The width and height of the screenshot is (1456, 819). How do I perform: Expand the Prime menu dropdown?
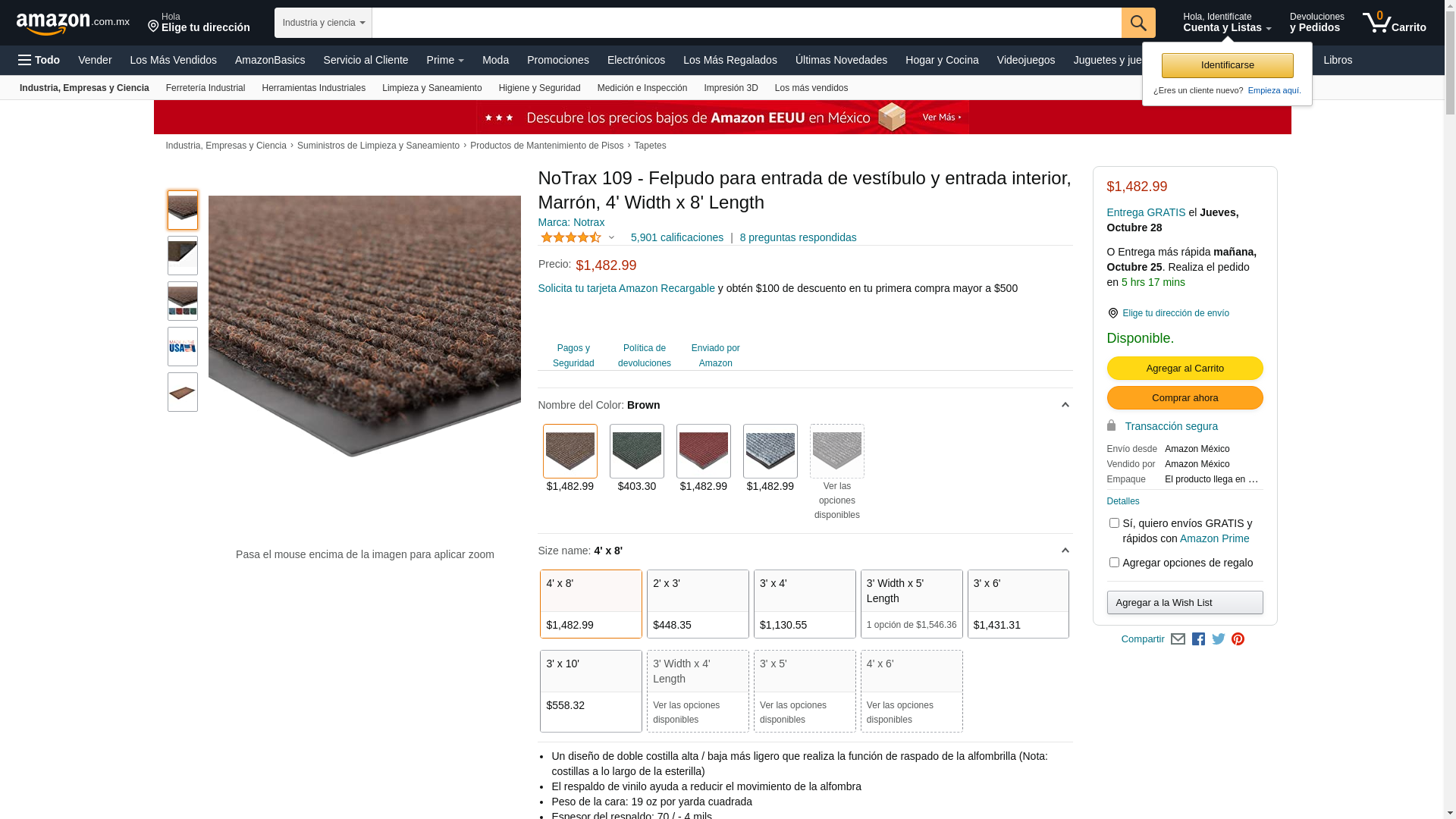[x=445, y=60]
